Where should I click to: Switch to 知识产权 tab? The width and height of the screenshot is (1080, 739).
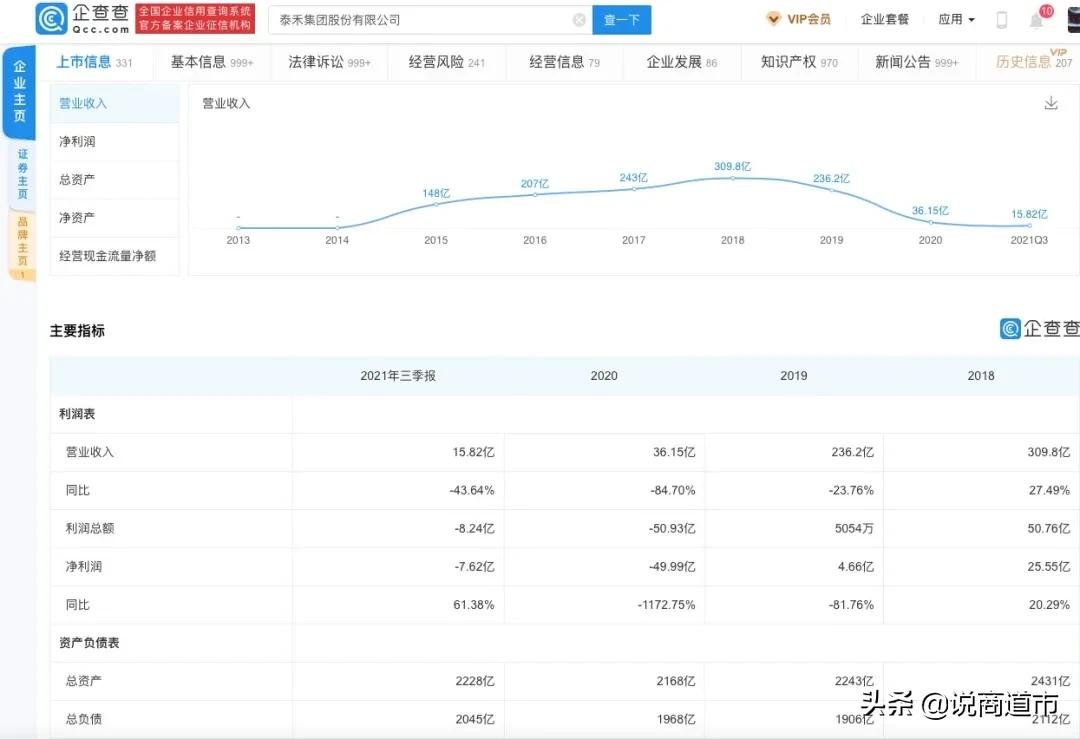[799, 62]
